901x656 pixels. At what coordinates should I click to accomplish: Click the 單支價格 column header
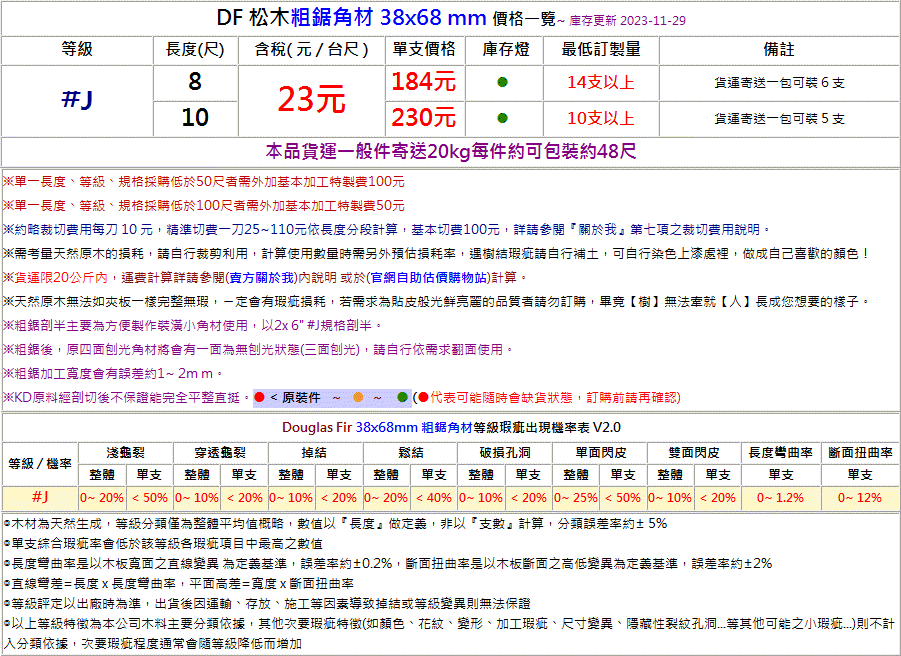424,49
